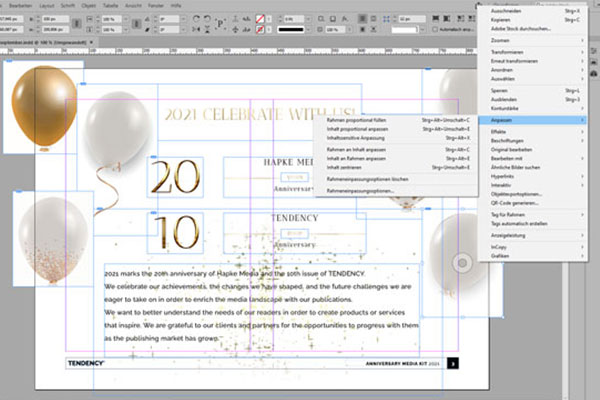Click the drop shadow icon in control bar
Screen dimensions: 600x400
click(x=333, y=19)
